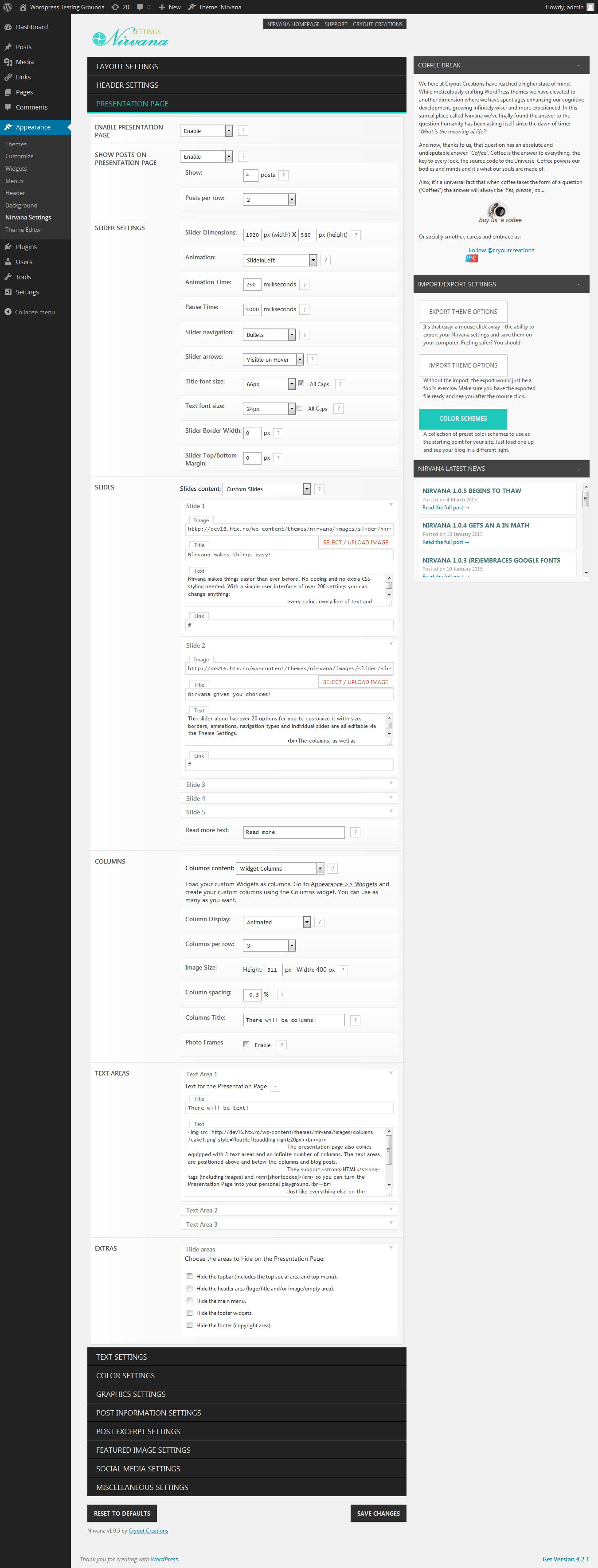Go to Widgets in the Appearance submenu

(16, 168)
